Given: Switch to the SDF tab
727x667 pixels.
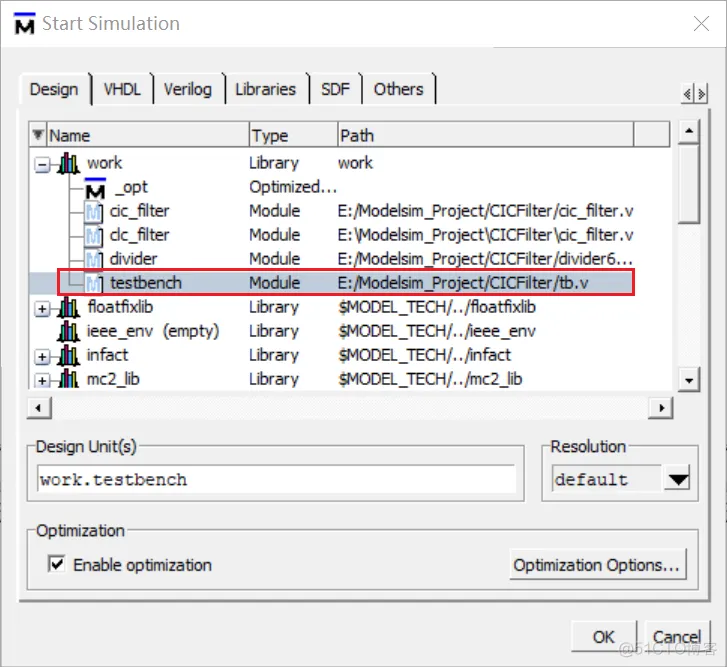Looking at the screenshot, I should [335, 89].
